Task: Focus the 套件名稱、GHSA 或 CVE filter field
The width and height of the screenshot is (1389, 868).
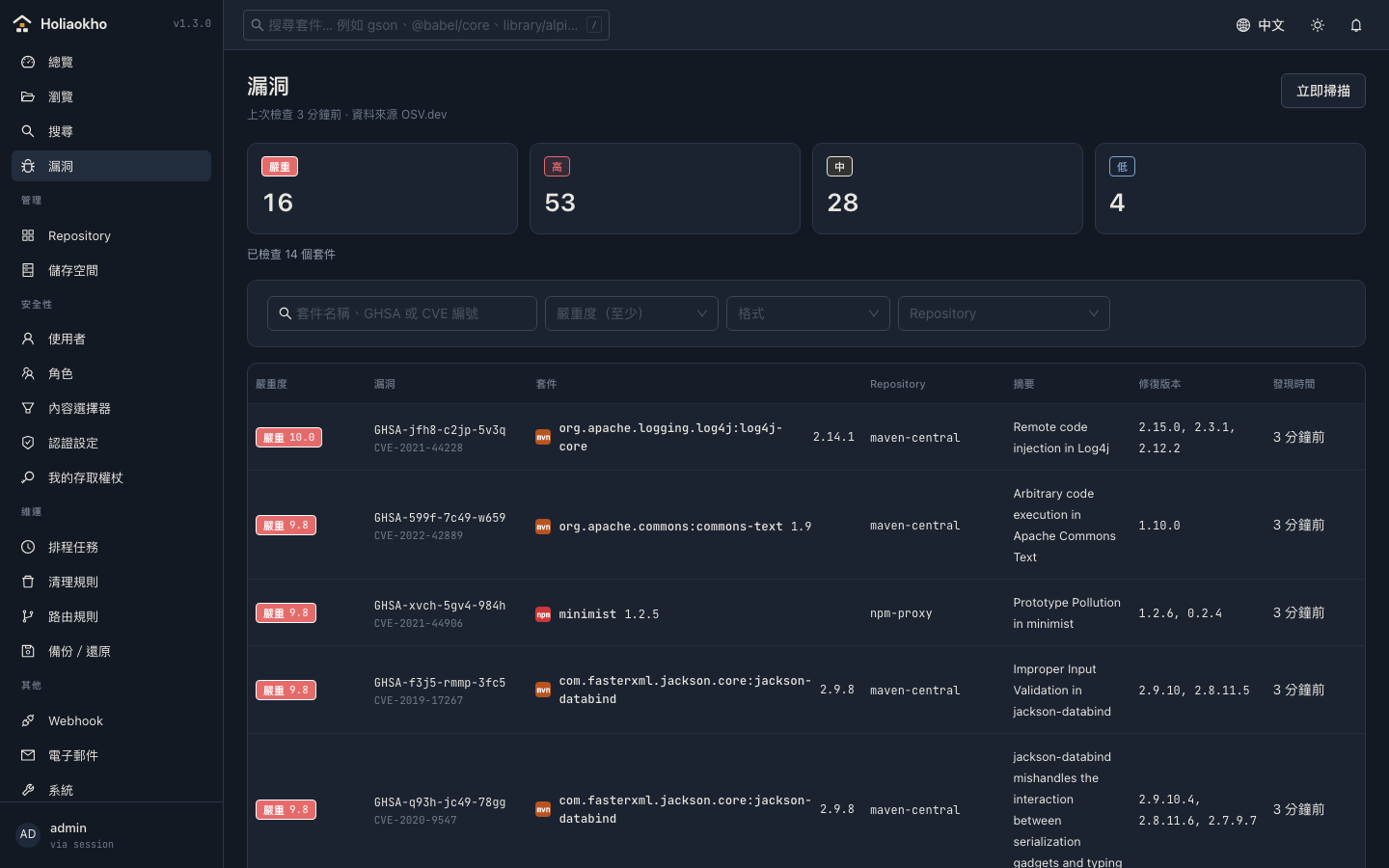Action: [x=401, y=313]
